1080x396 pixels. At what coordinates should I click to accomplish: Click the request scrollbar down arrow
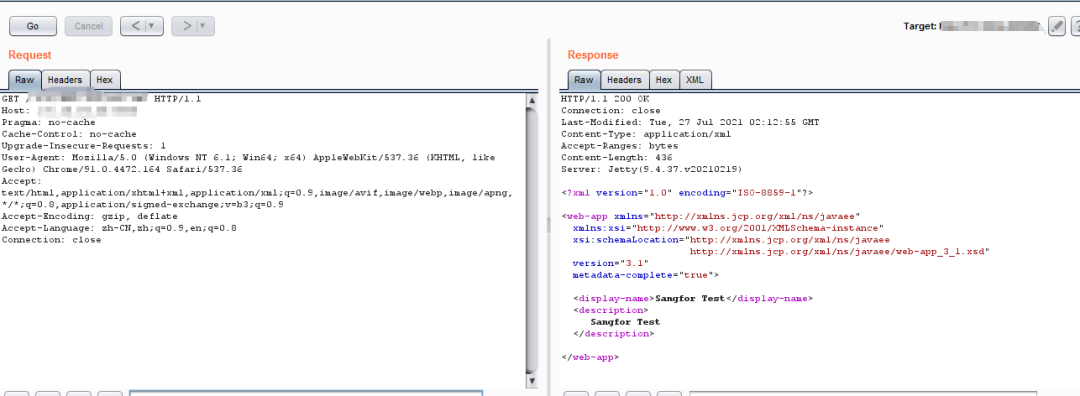pyautogui.click(x=531, y=381)
